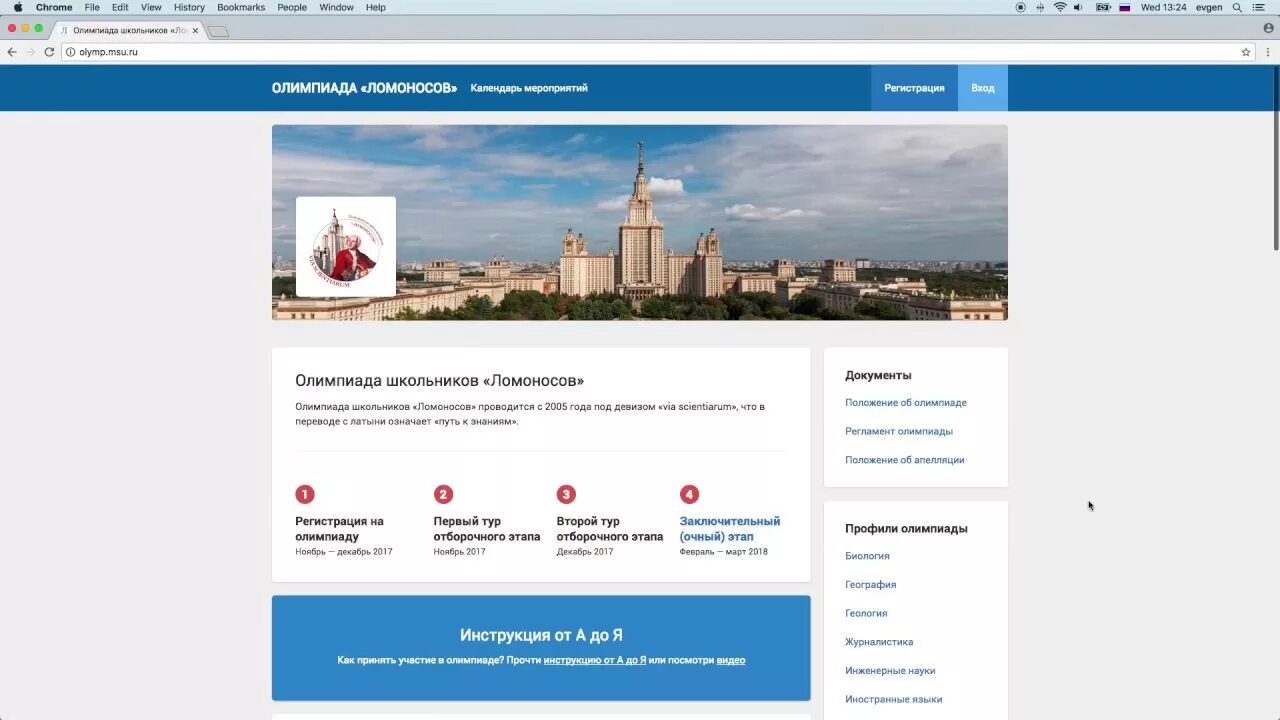Click the browser back arrow
The image size is (1280, 720).
[12, 52]
